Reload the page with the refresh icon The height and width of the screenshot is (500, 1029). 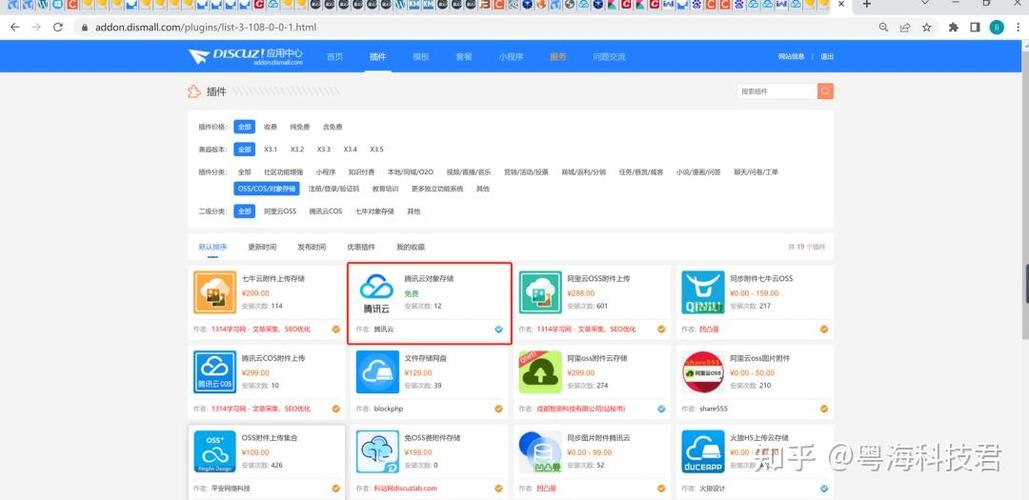coord(58,28)
